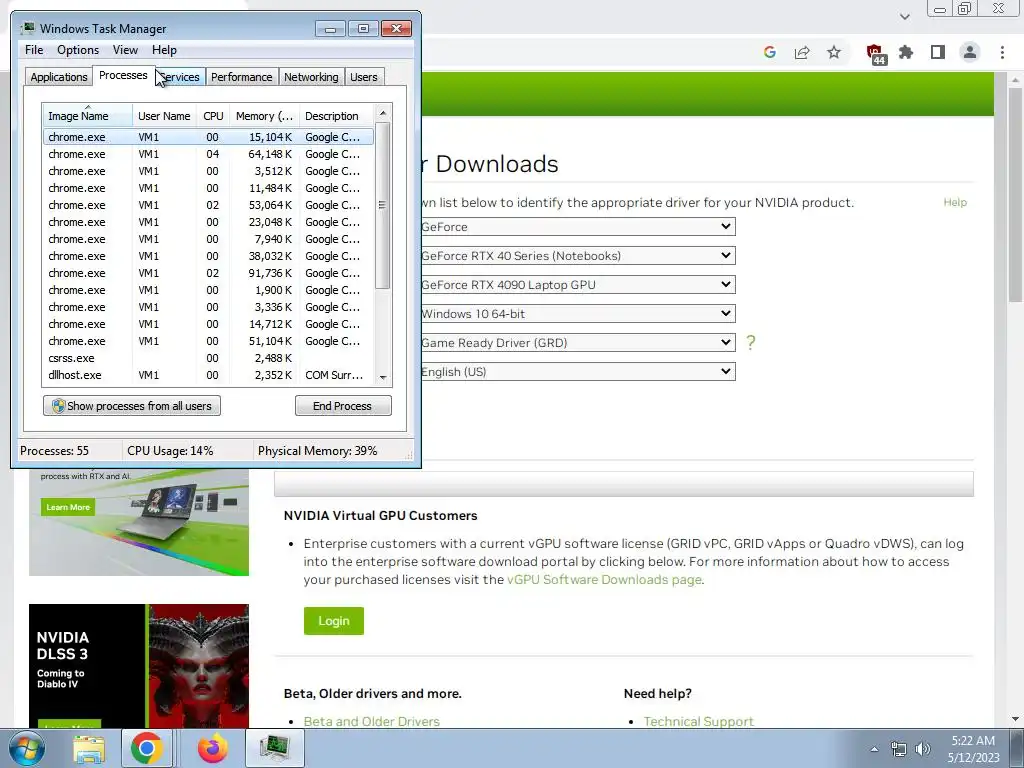The image size is (1024, 768).
Task: Open the Windows 10 64-bit dropdown
Action: pyautogui.click(x=577, y=313)
